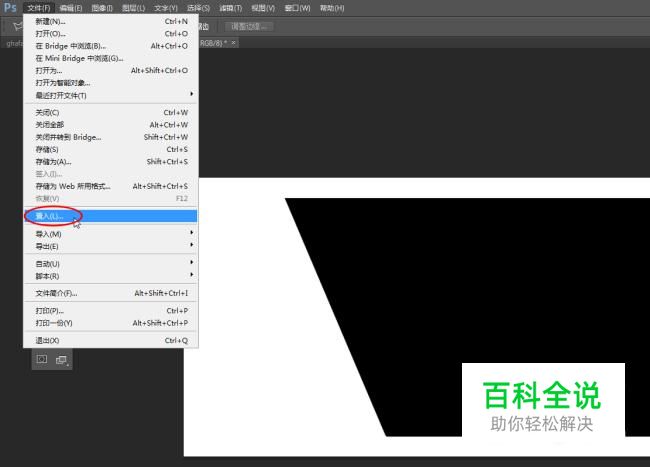Open the 编辑(E) menu

[x=71, y=8]
